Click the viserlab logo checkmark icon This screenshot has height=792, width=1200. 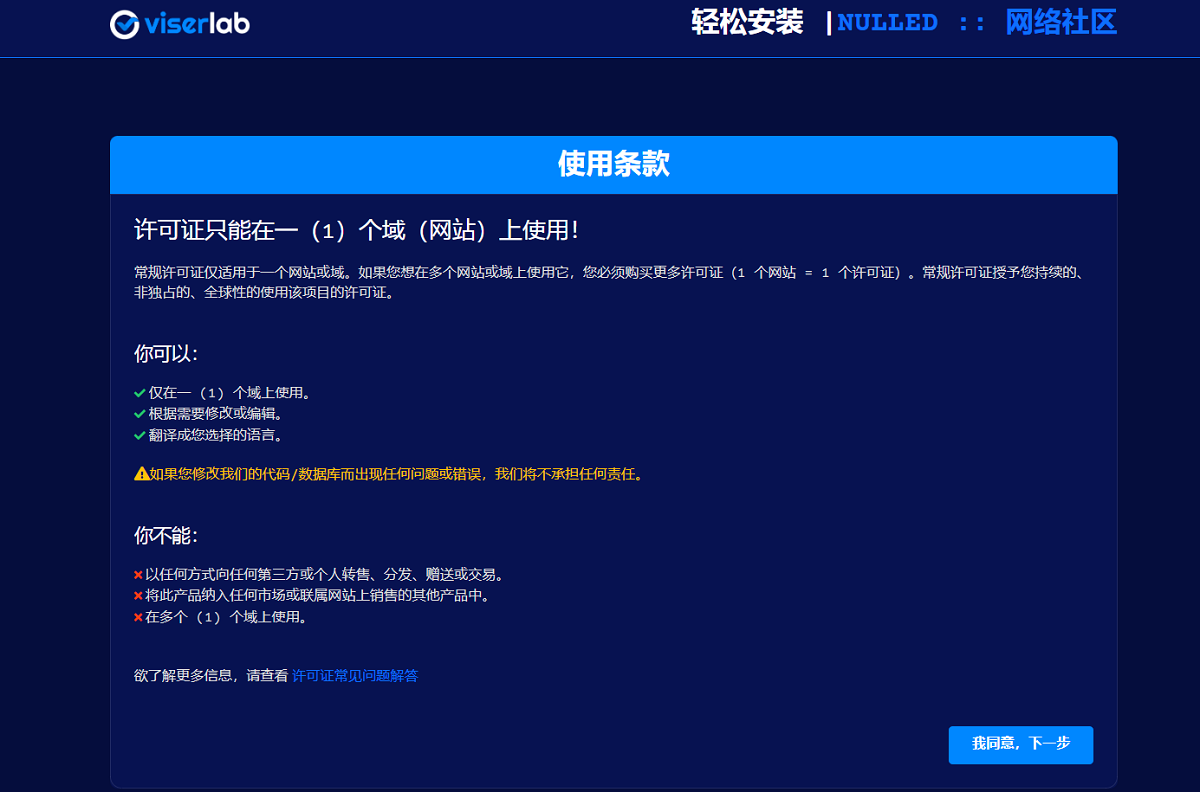(125, 24)
